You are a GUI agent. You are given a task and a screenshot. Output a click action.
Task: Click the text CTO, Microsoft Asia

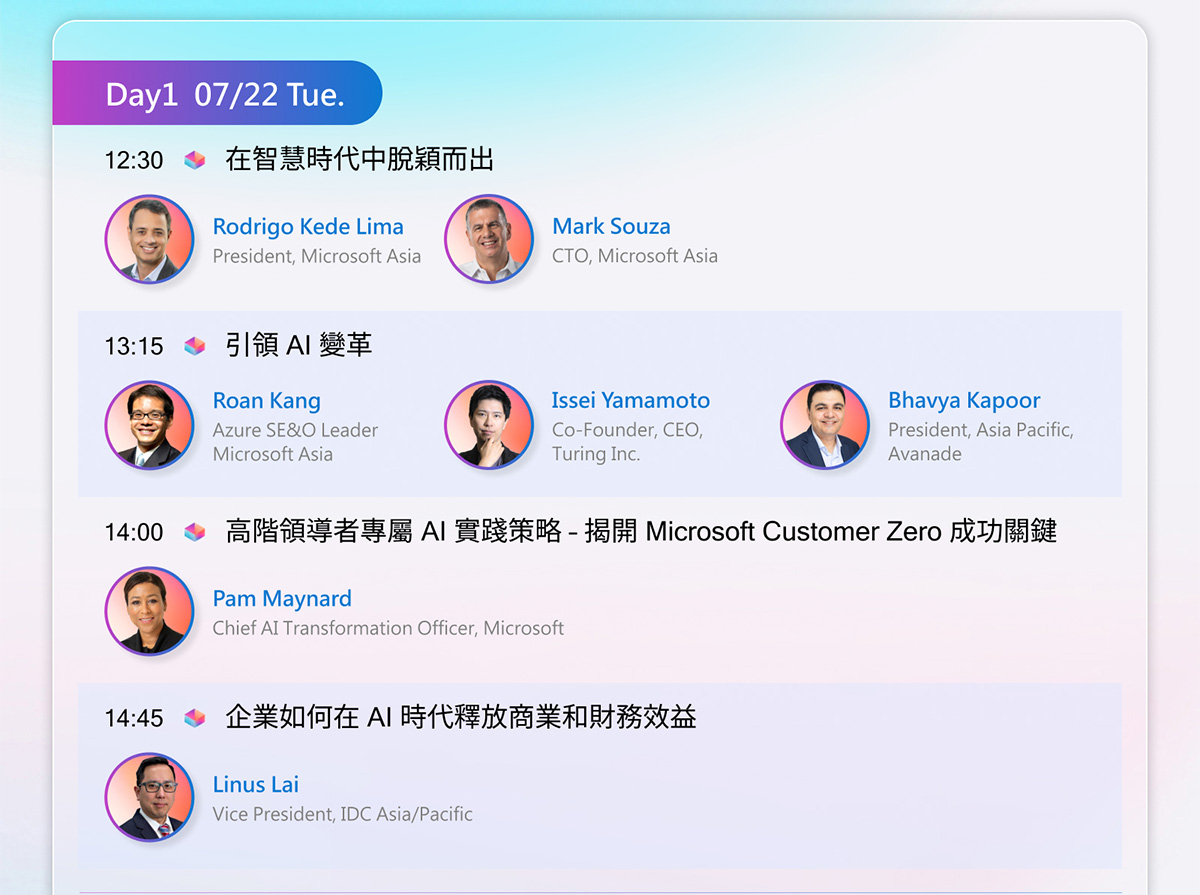coord(635,256)
